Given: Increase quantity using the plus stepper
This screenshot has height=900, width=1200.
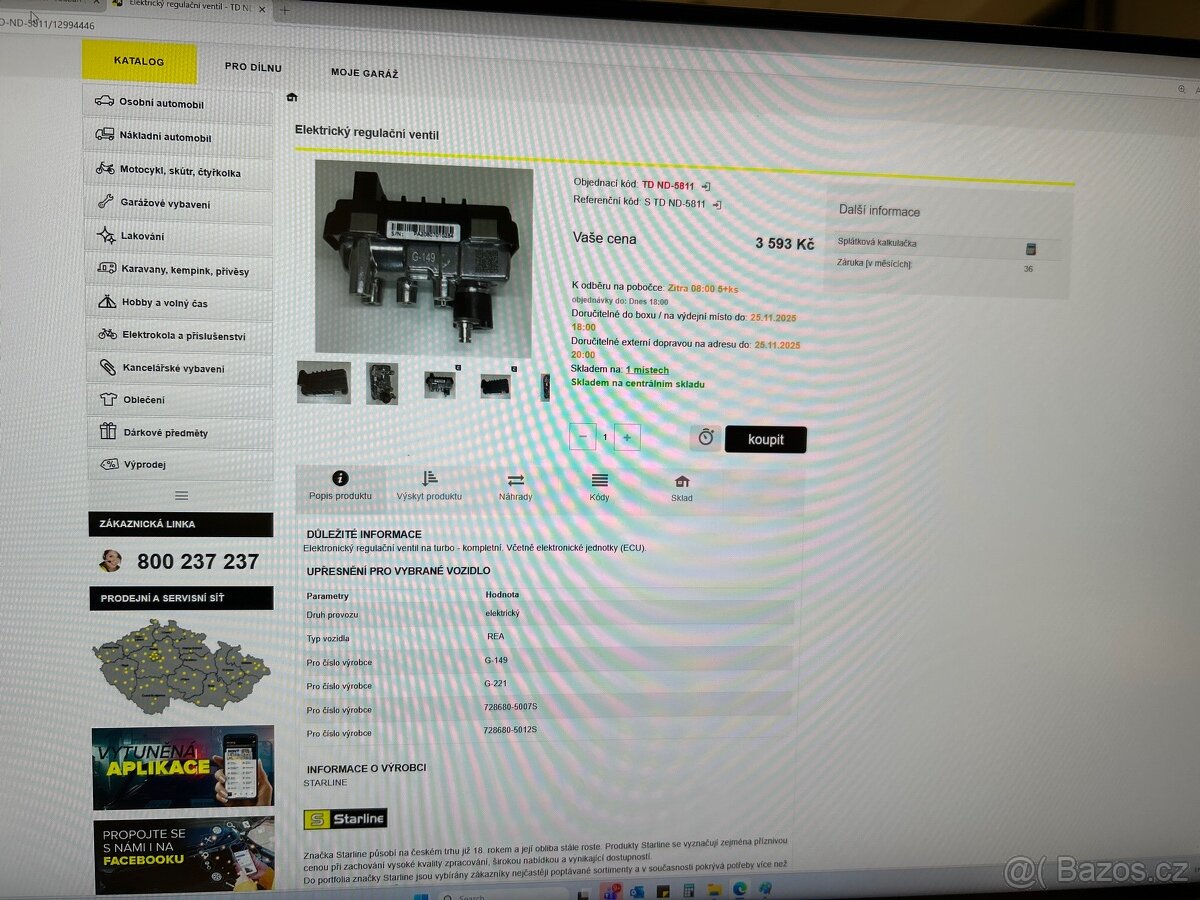Looking at the screenshot, I should [x=627, y=437].
